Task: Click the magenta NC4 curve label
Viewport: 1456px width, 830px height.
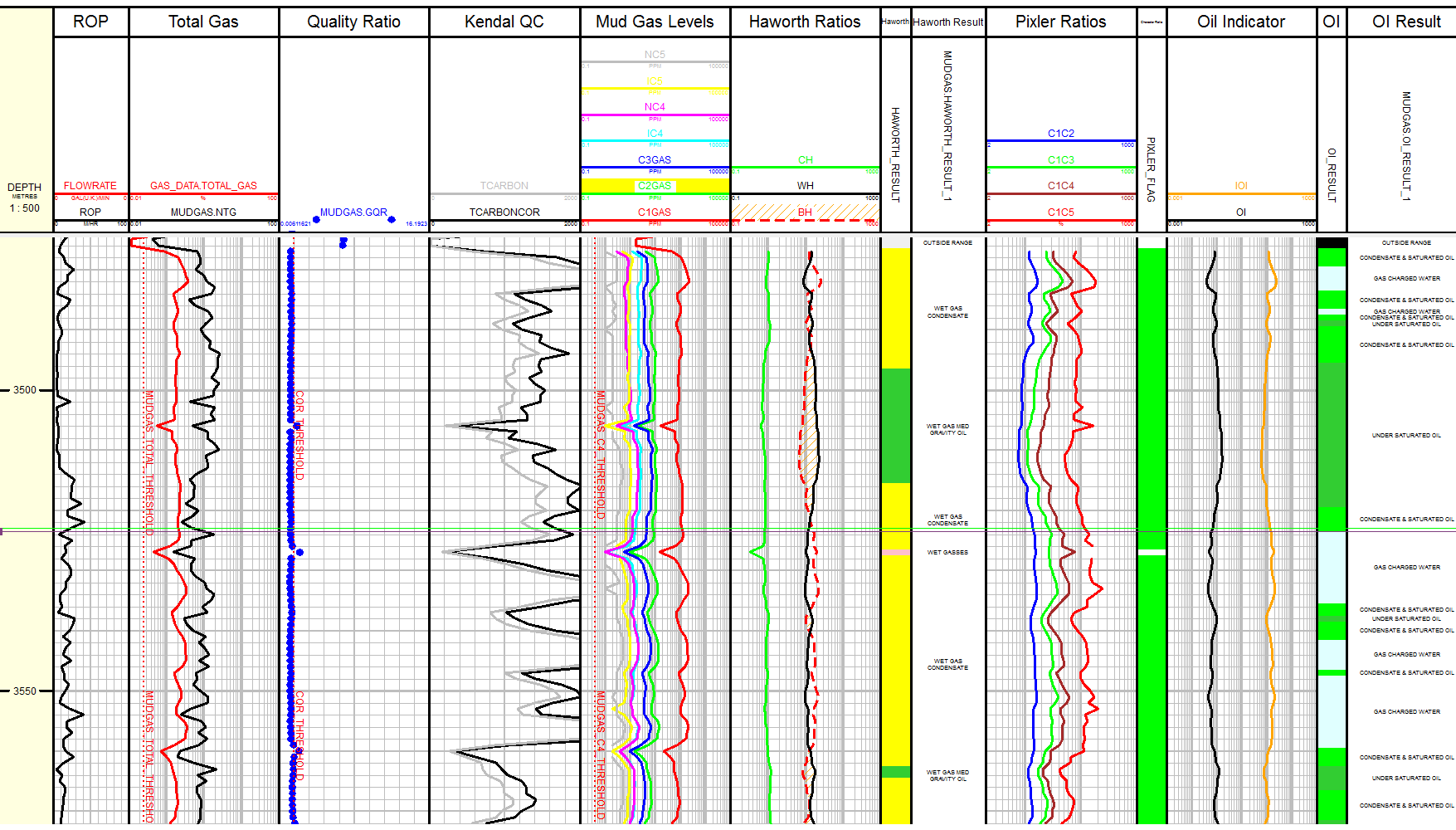Action: tap(655, 107)
